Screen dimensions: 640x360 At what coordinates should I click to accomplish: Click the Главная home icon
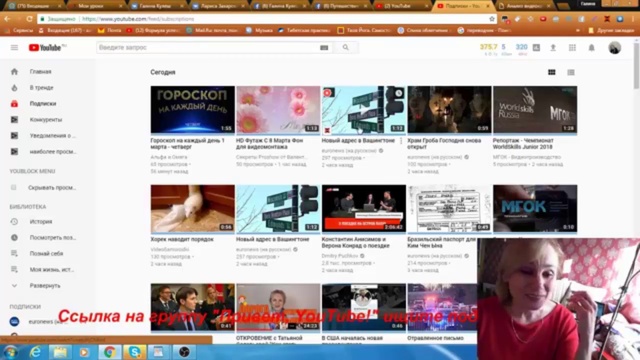(x=14, y=71)
